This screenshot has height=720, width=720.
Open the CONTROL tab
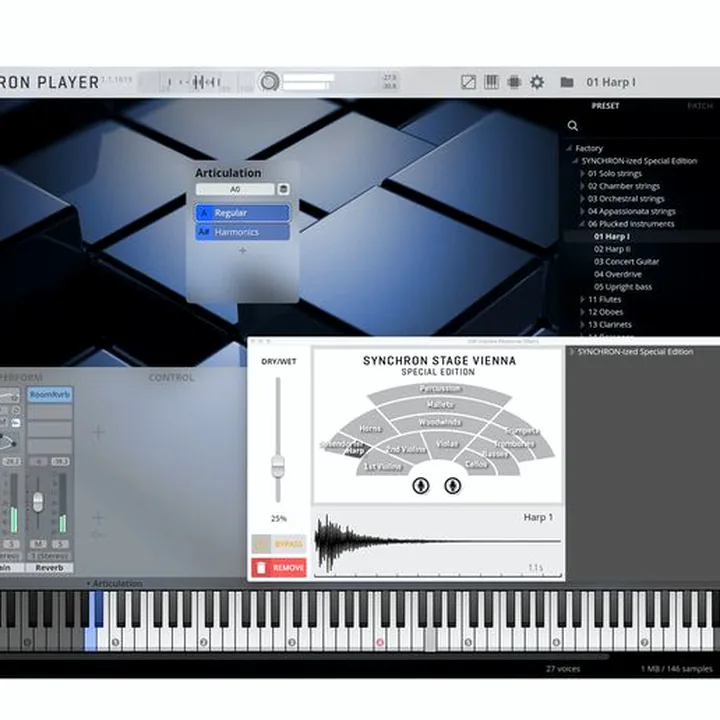pyautogui.click(x=171, y=378)
